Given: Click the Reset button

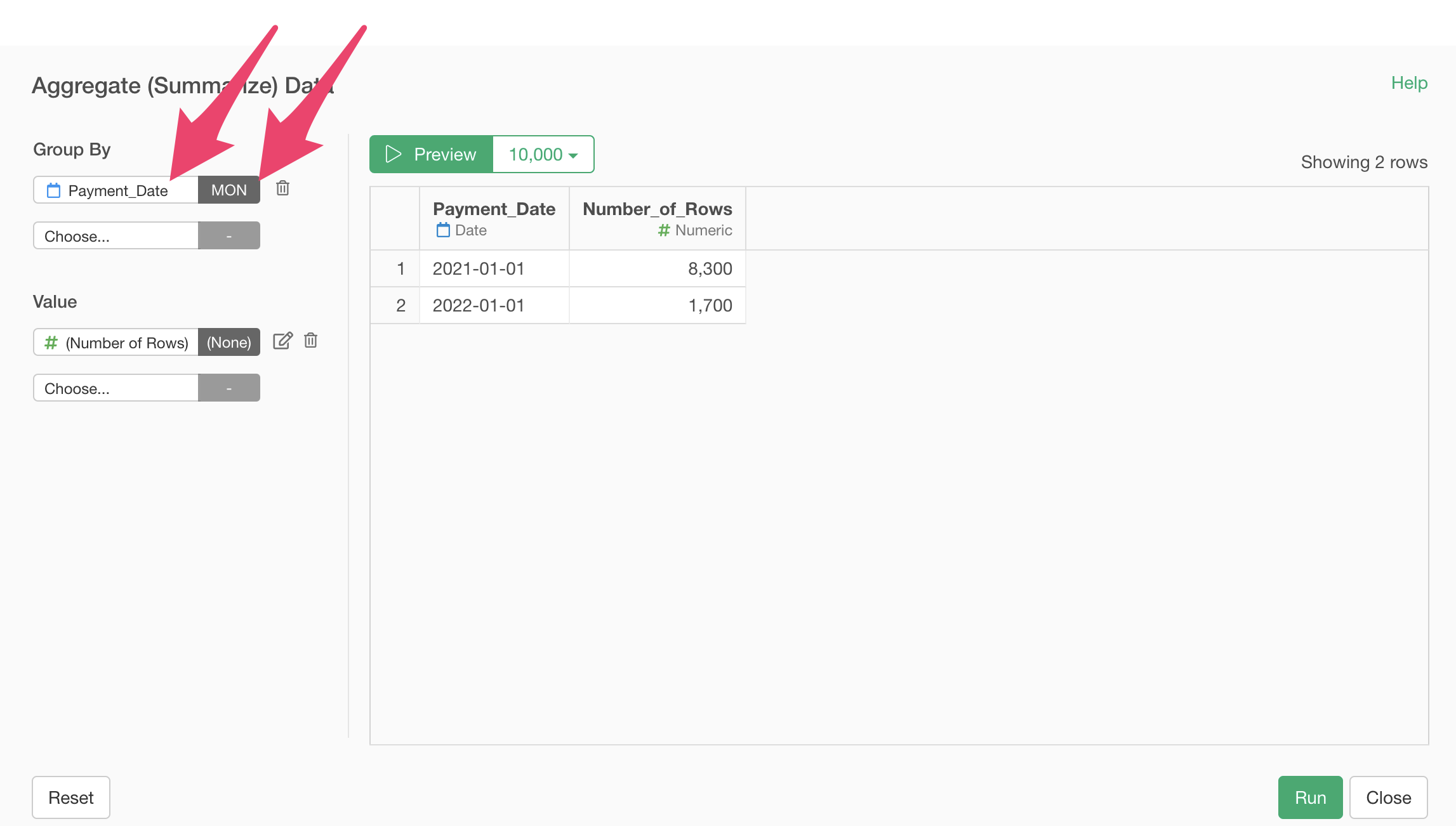Looking at the screenshot, I should click(71, 797).
